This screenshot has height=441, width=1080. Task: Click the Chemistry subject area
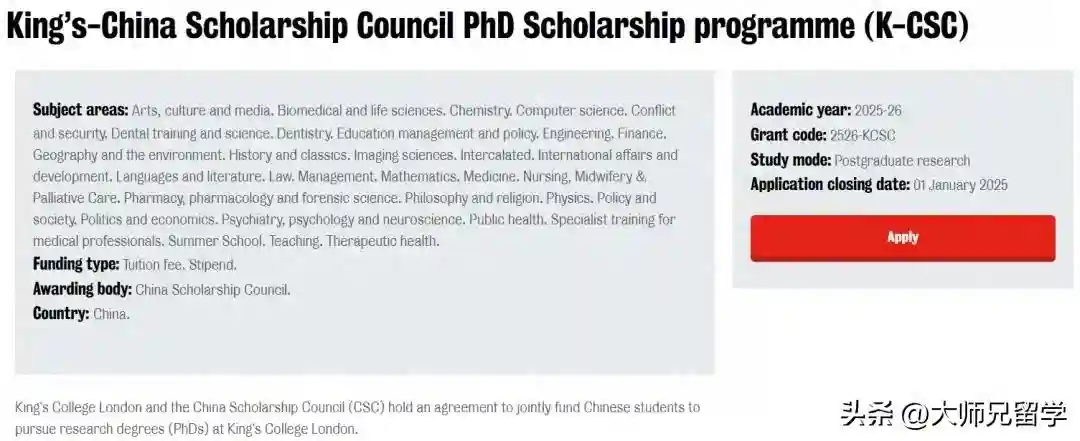point(480,110)
